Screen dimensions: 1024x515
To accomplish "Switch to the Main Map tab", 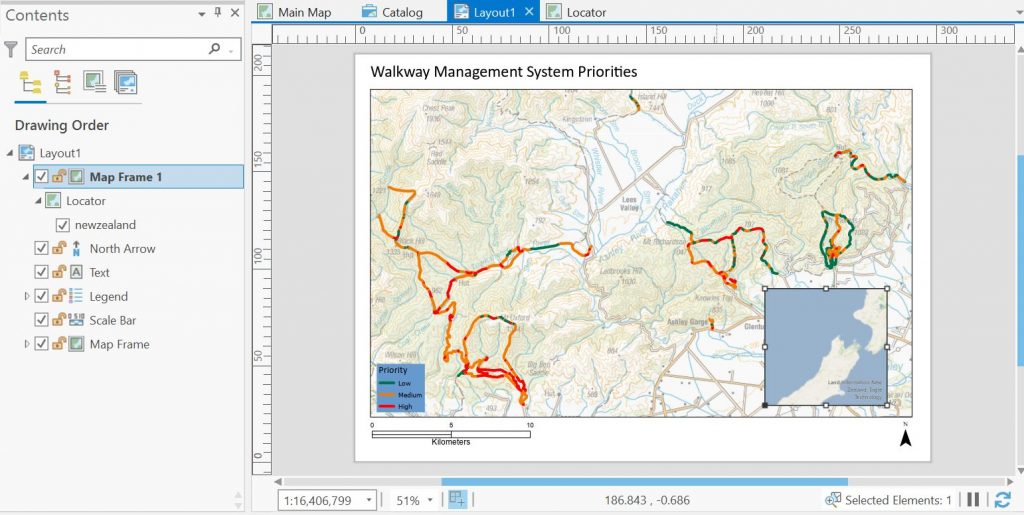I will click(295, 12).
